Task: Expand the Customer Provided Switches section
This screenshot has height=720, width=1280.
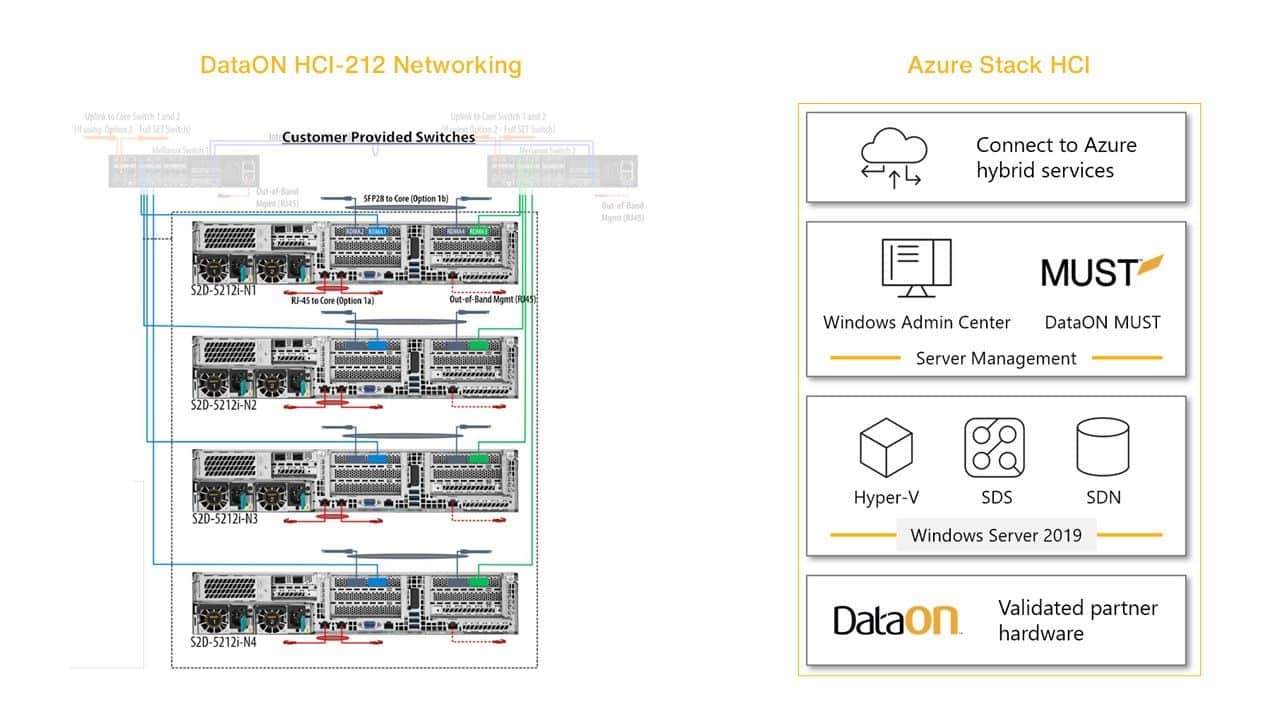Action: coord(378,137)
